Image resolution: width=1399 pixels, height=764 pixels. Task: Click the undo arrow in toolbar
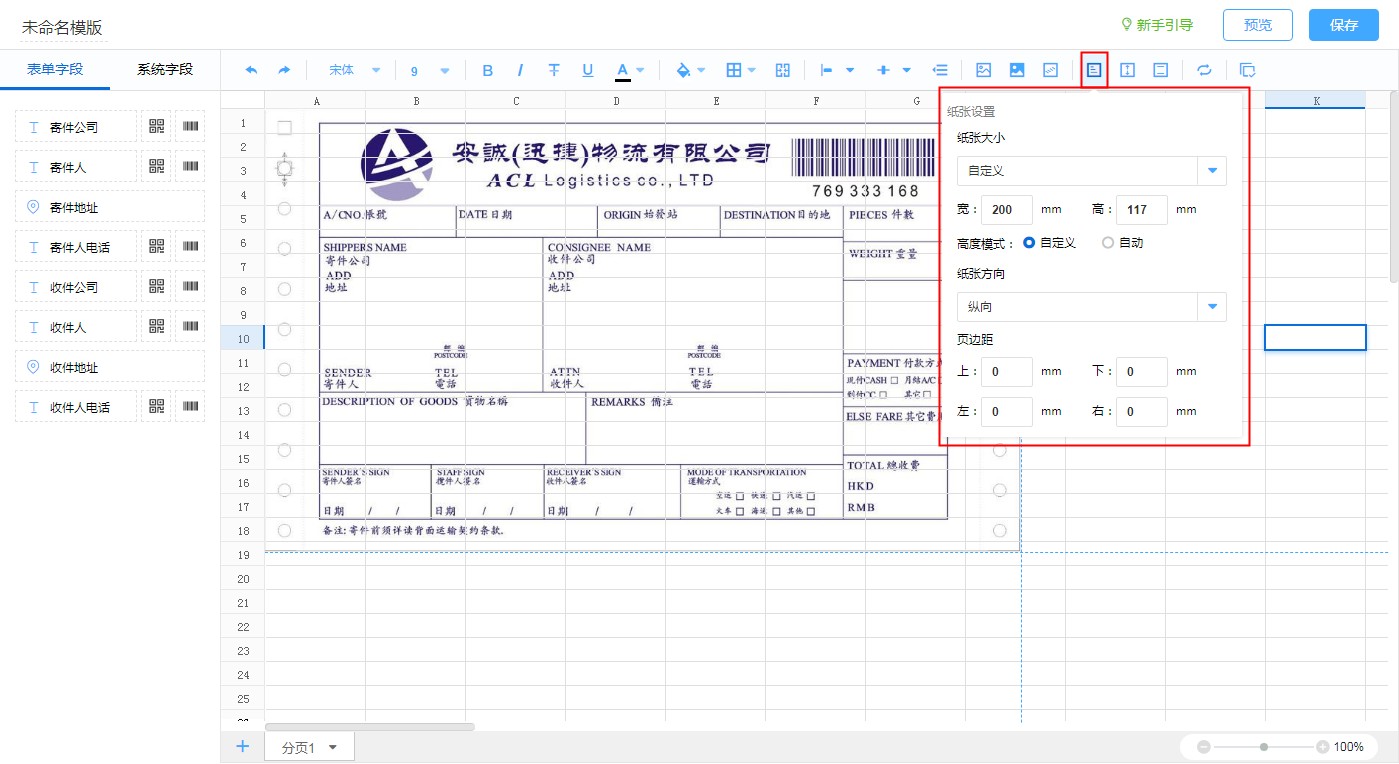tap(251, 70)
